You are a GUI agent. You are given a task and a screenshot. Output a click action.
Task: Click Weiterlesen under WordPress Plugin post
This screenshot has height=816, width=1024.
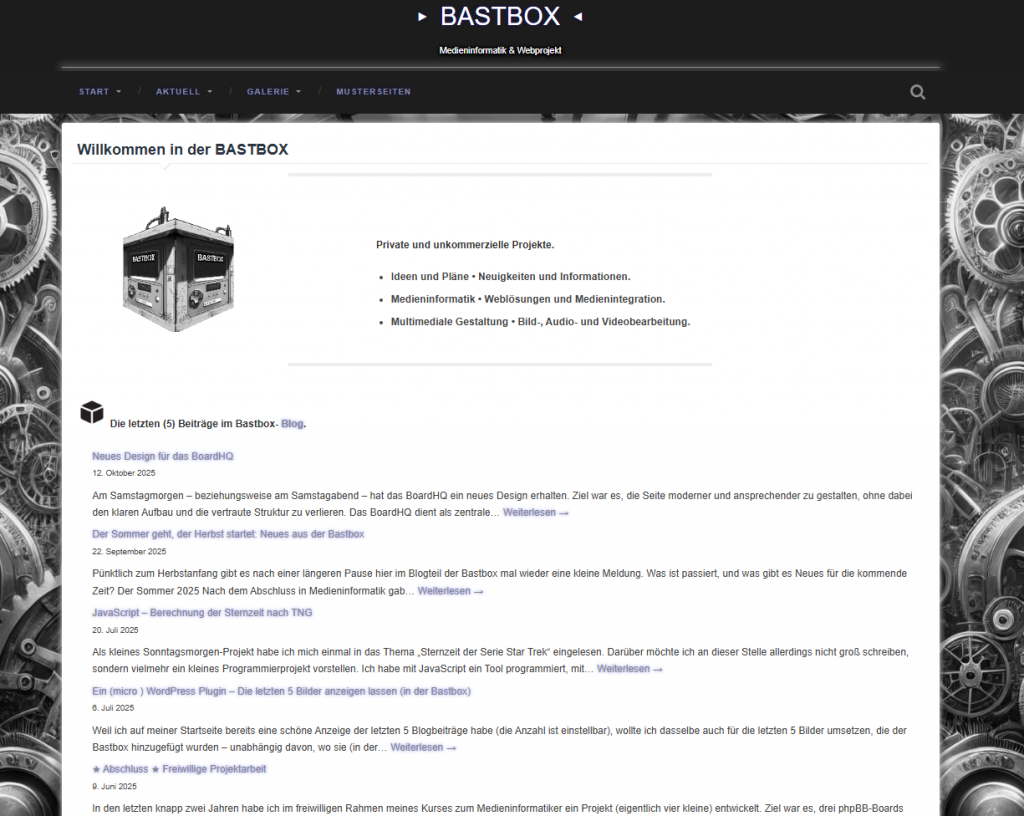pos(423,747)
